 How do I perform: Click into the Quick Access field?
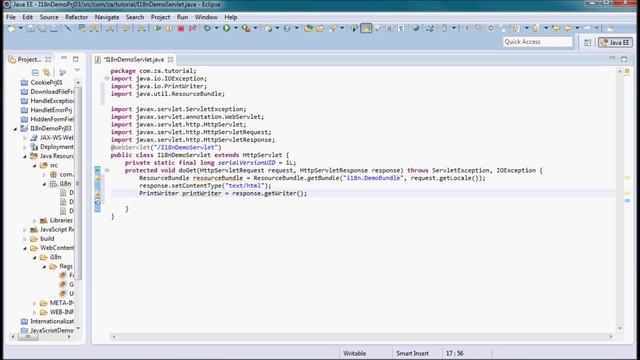[x=538, y=42]
